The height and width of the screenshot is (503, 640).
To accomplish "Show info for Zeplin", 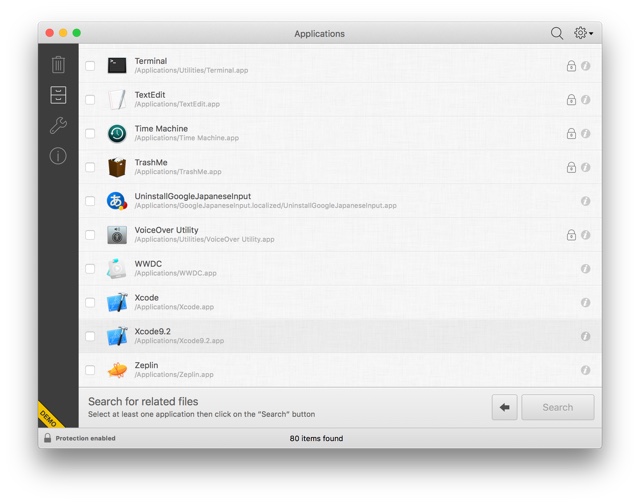I will click(585, 370).
